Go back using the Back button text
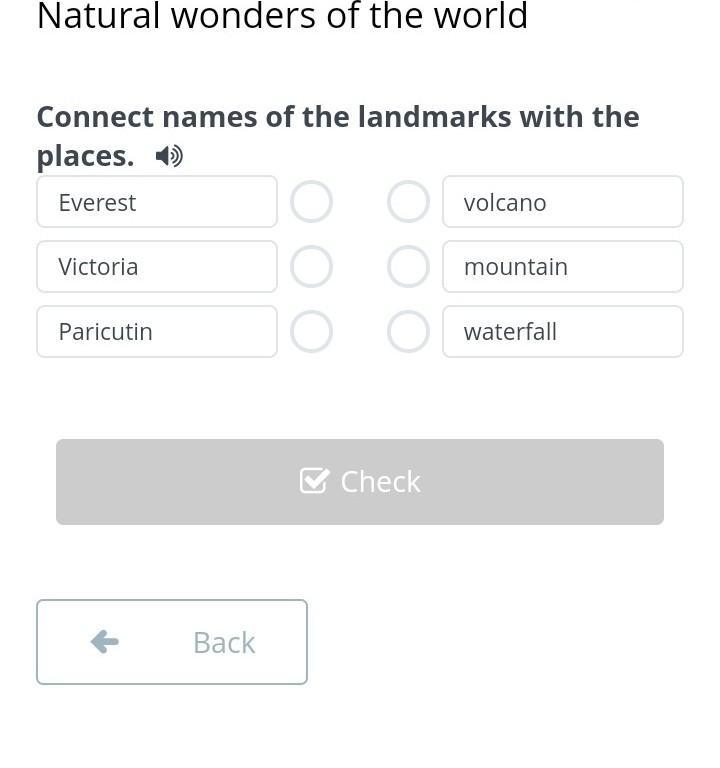Image resolution: width=720 pixels, height=768 pixels. tap(224, 642)
